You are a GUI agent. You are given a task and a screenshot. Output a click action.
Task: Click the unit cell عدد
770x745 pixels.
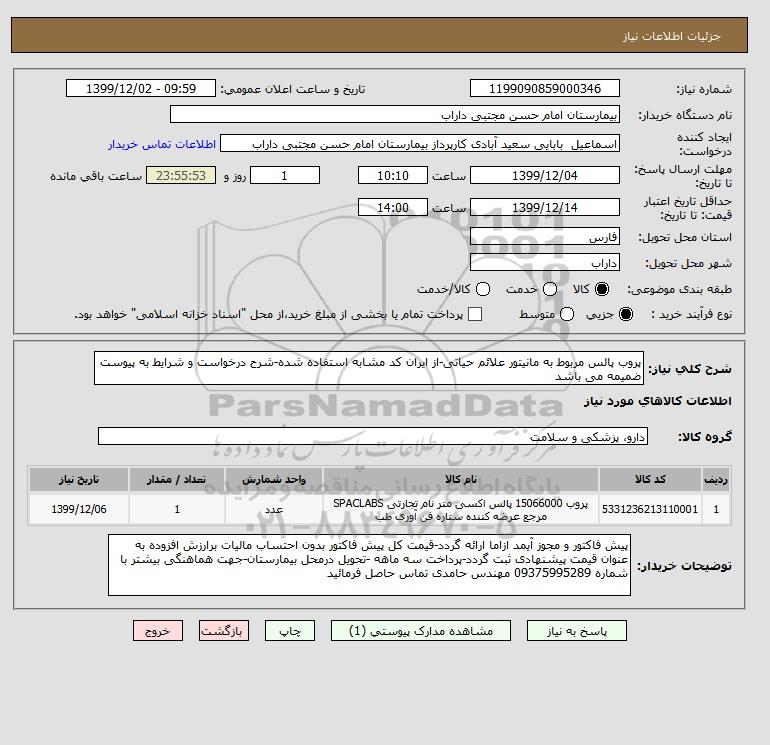(274, 509)
